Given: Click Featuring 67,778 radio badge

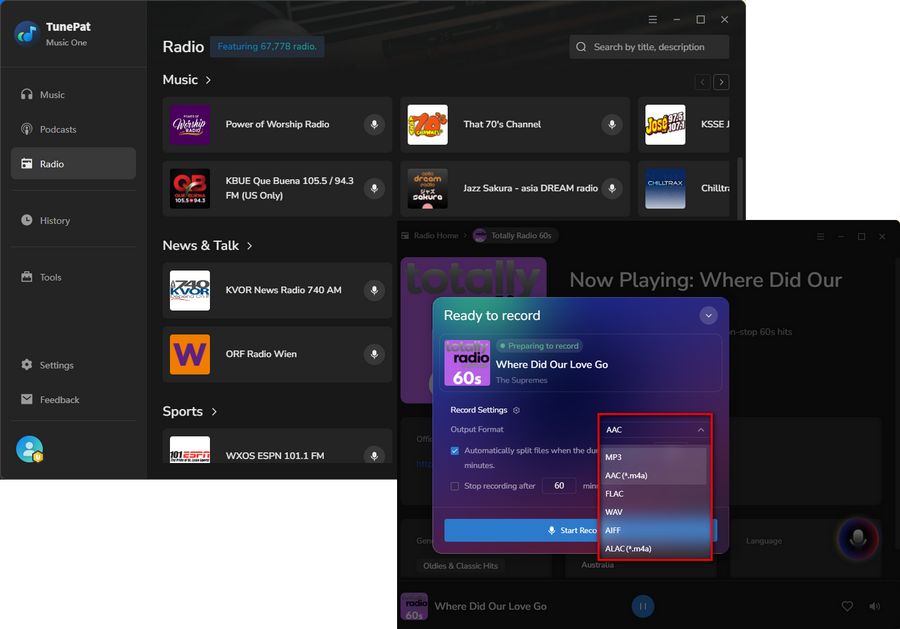Looking at the screenshot, I should point(267,46).
